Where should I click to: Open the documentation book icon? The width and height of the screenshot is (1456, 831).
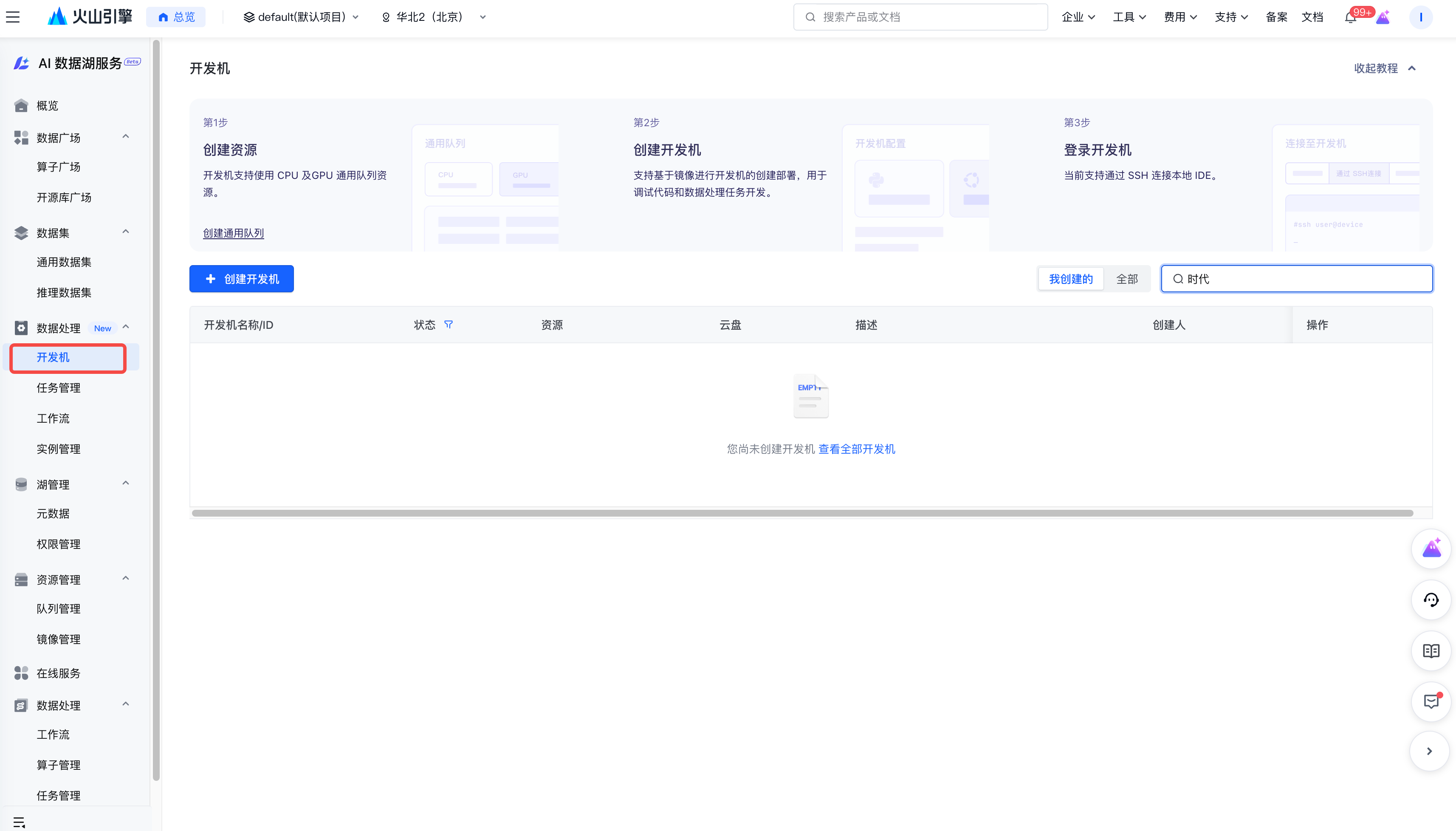1431,650
